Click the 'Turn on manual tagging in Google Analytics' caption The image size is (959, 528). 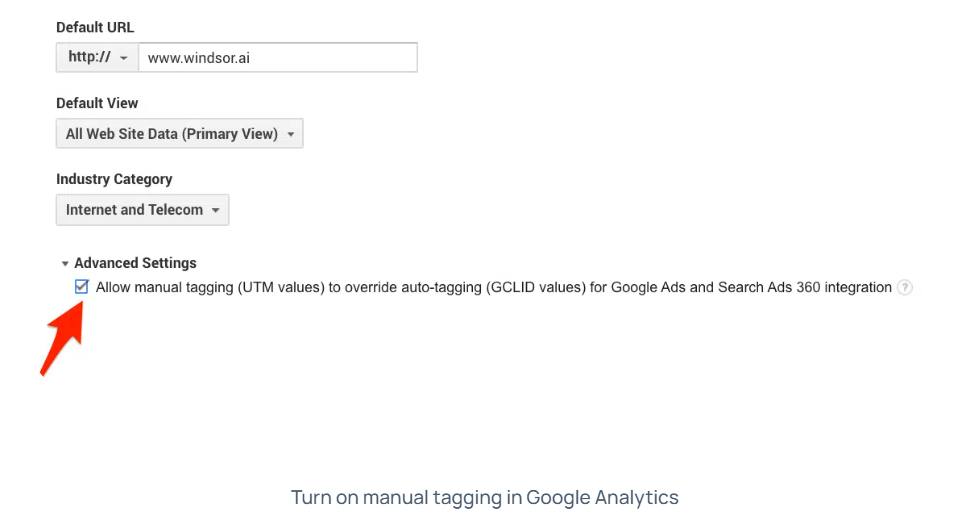pos(484,497)
